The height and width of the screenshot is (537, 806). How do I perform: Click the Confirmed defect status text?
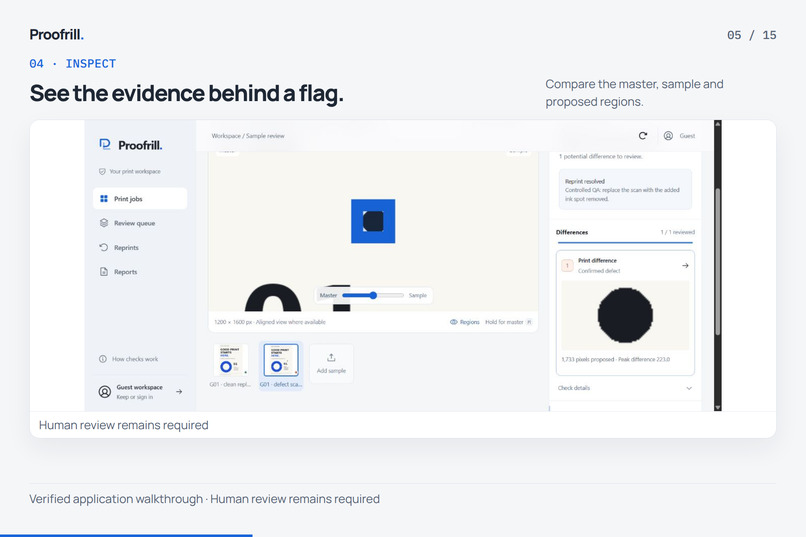click(599, 271)
